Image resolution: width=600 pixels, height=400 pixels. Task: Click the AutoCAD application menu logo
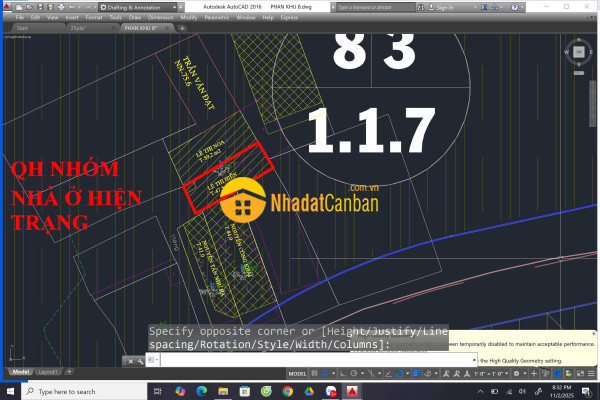click(8, 7)
